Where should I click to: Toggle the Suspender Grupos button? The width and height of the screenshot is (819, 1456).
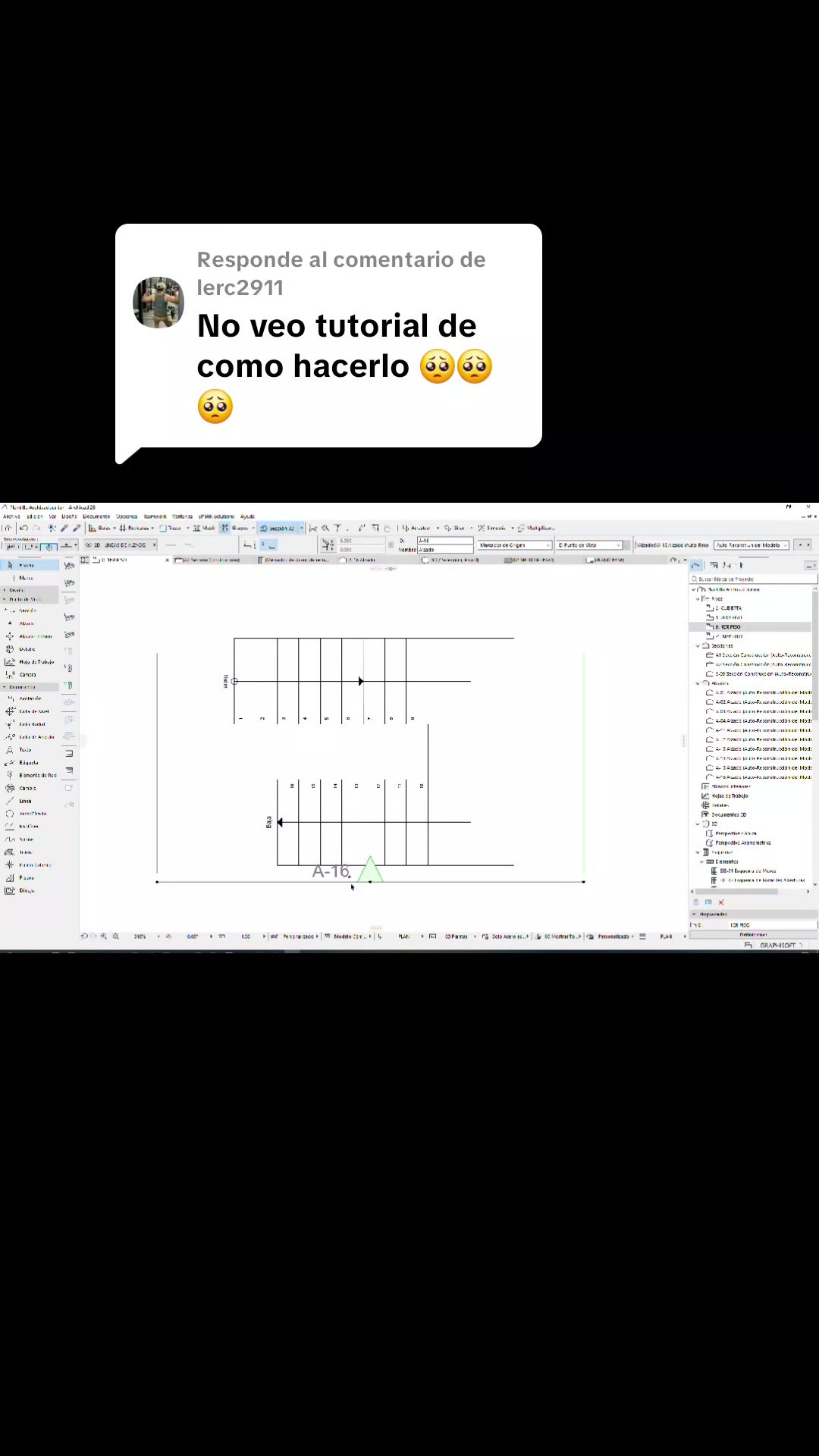point(236,528)
